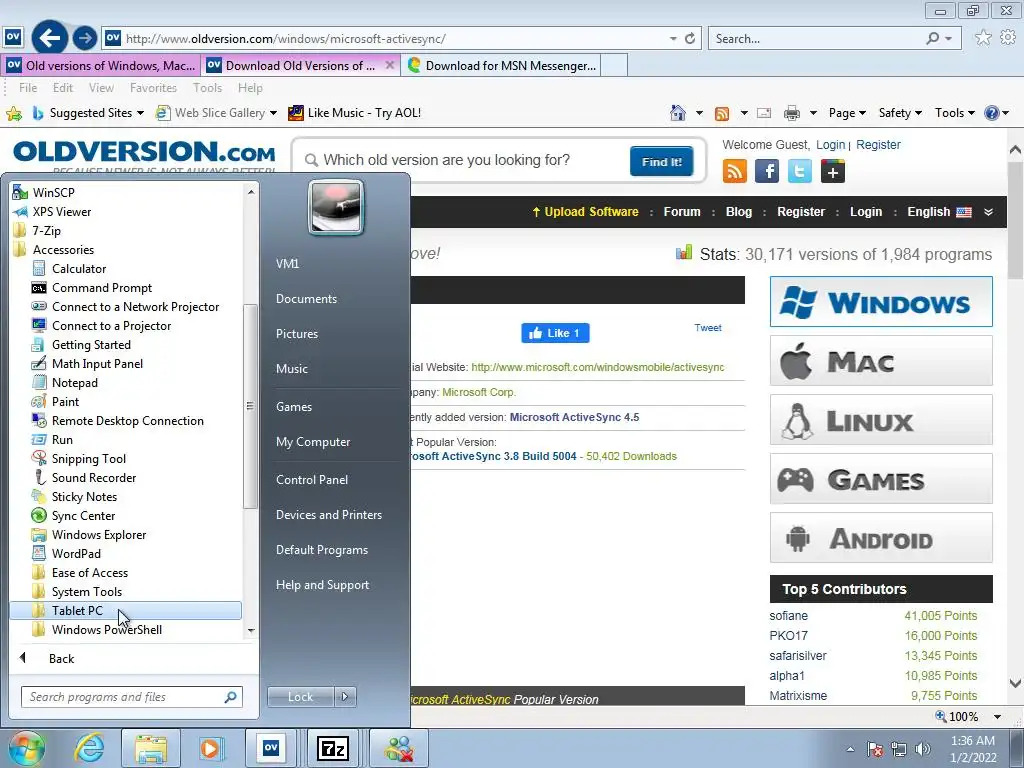Open Connect to a Network Projector
This screenshot has height=768, width=1024.
(135, 306)
